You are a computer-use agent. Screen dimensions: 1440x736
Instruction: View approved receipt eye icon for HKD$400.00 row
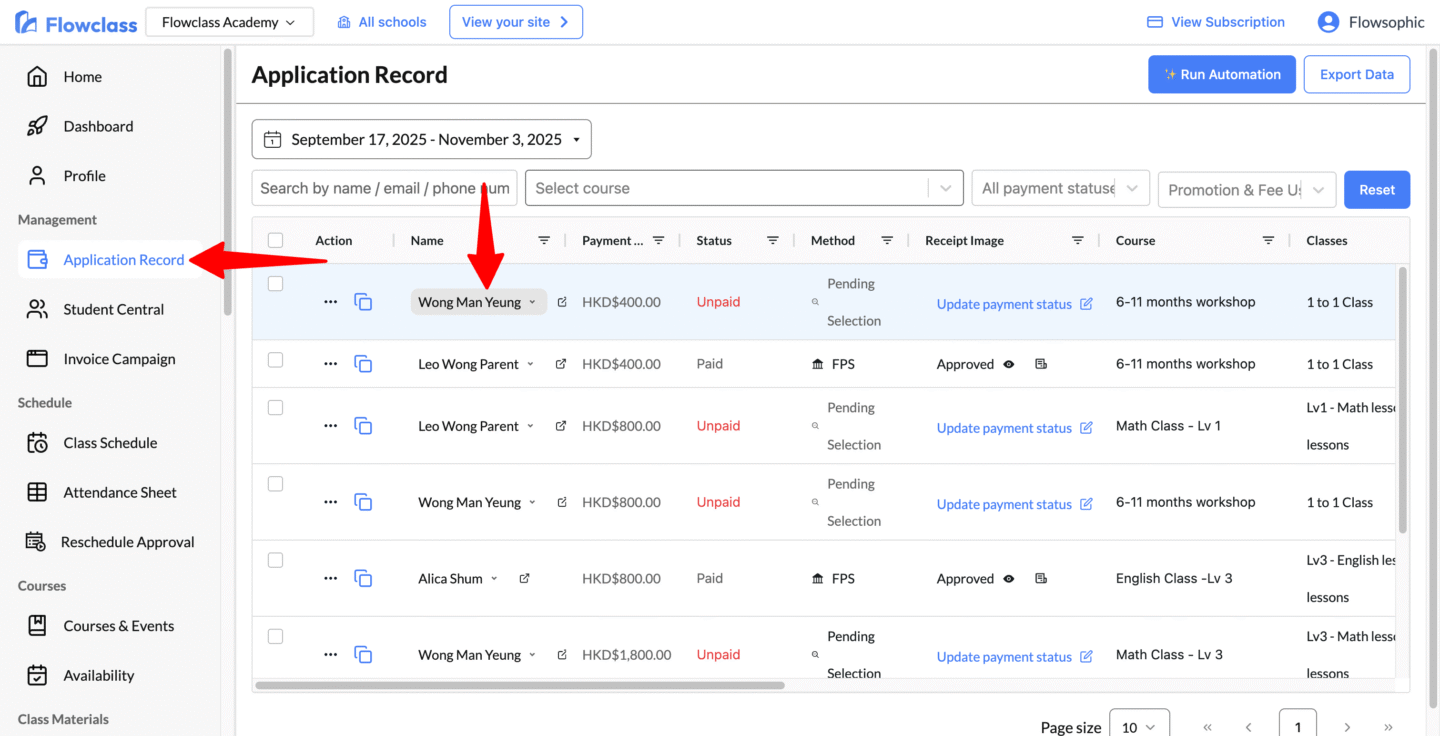pyautogui.click(x=1009, y=365)
